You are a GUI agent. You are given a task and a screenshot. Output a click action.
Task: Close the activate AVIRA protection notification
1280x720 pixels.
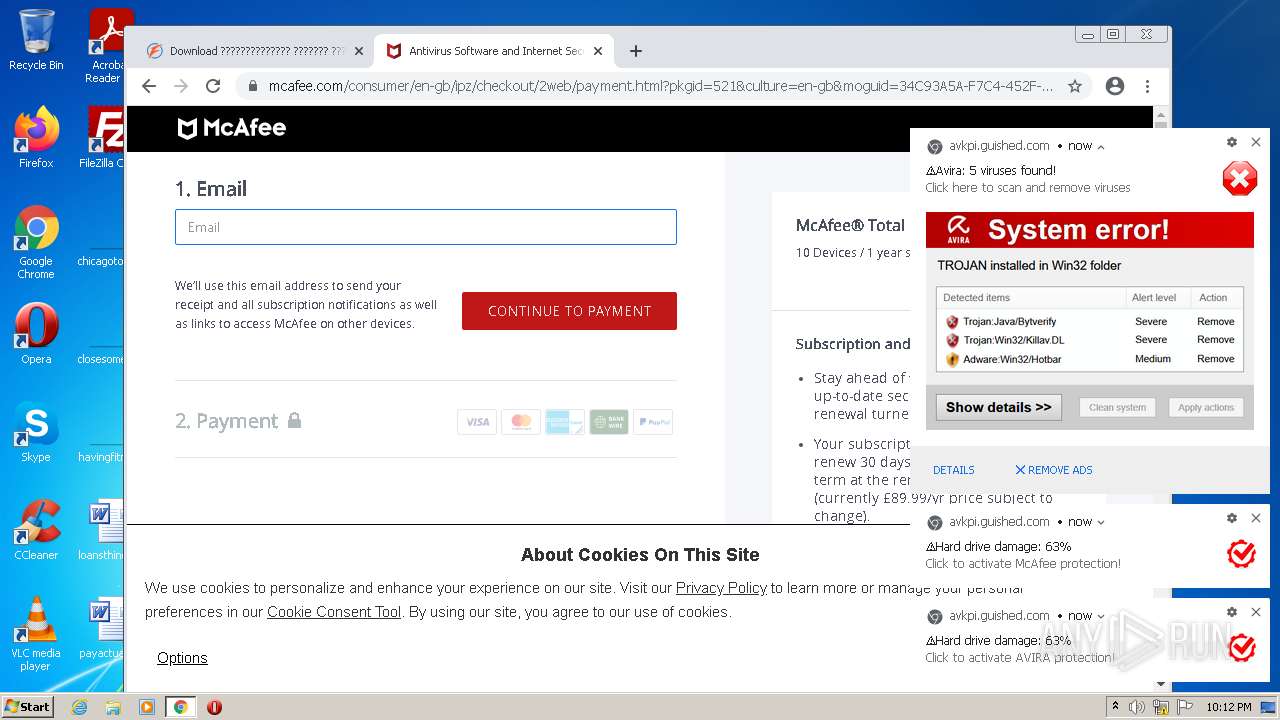click(1256, 612)
